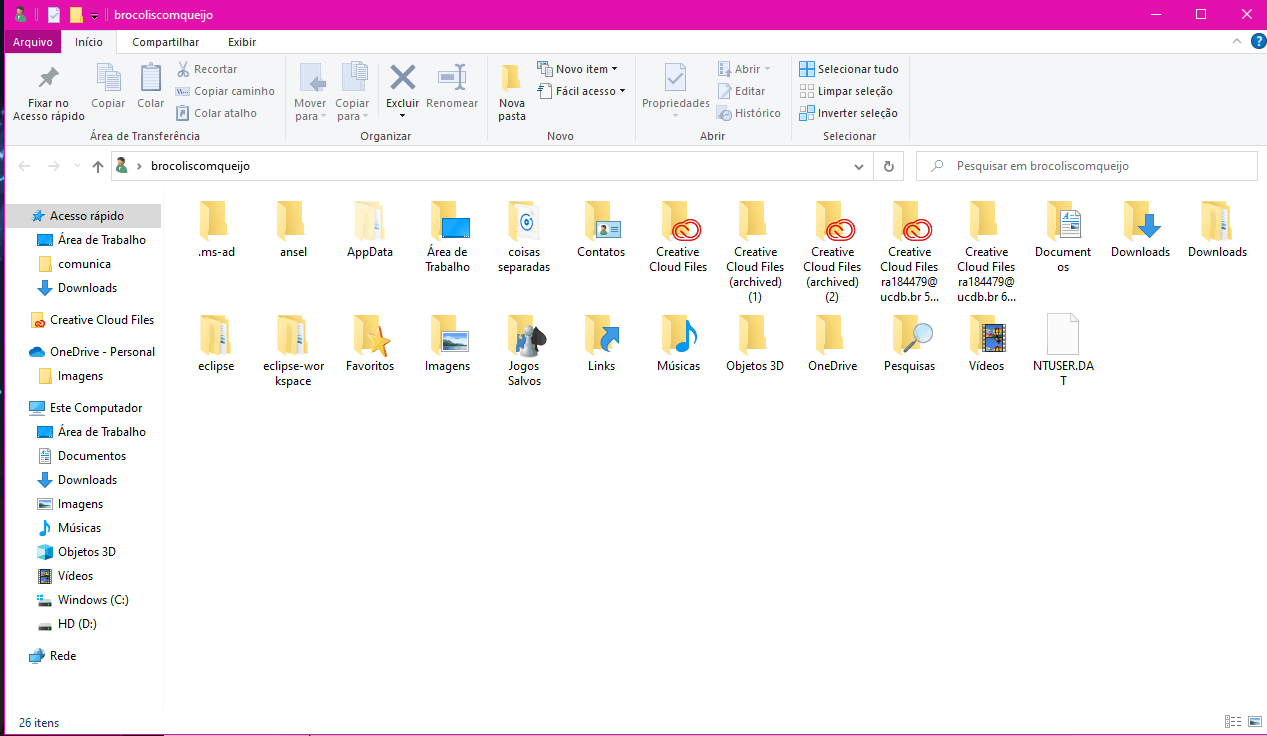Select the NTUSER.DAT file
Screen dimensions: 1267x736
pyautogui.click(x=1063, y=351)
